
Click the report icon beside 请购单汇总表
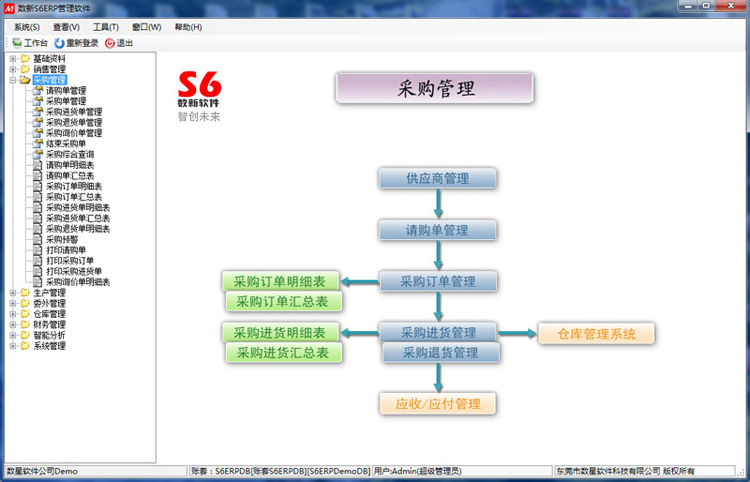click(x=38, y=175)
